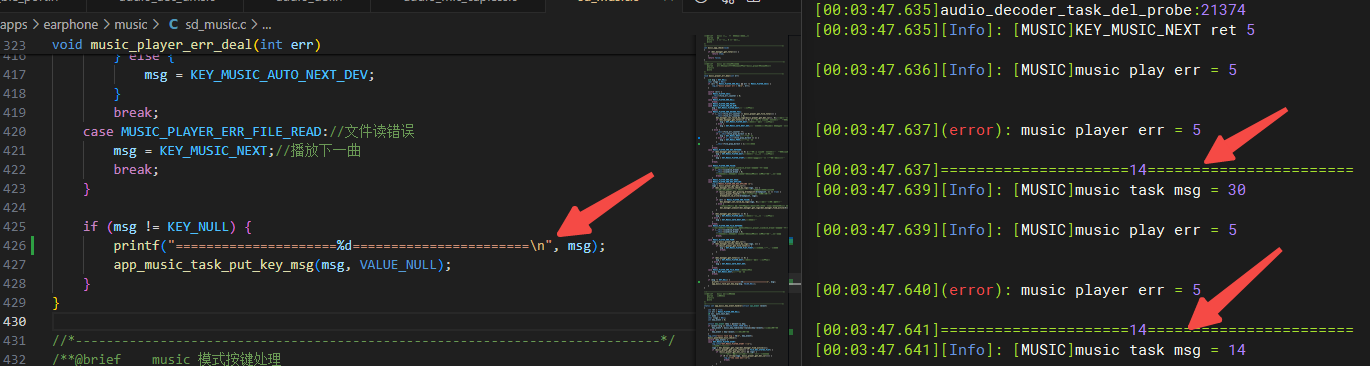Click separator log line at 00:03:47.641
Screen dimensions: 1370x366
[1084, 330]
